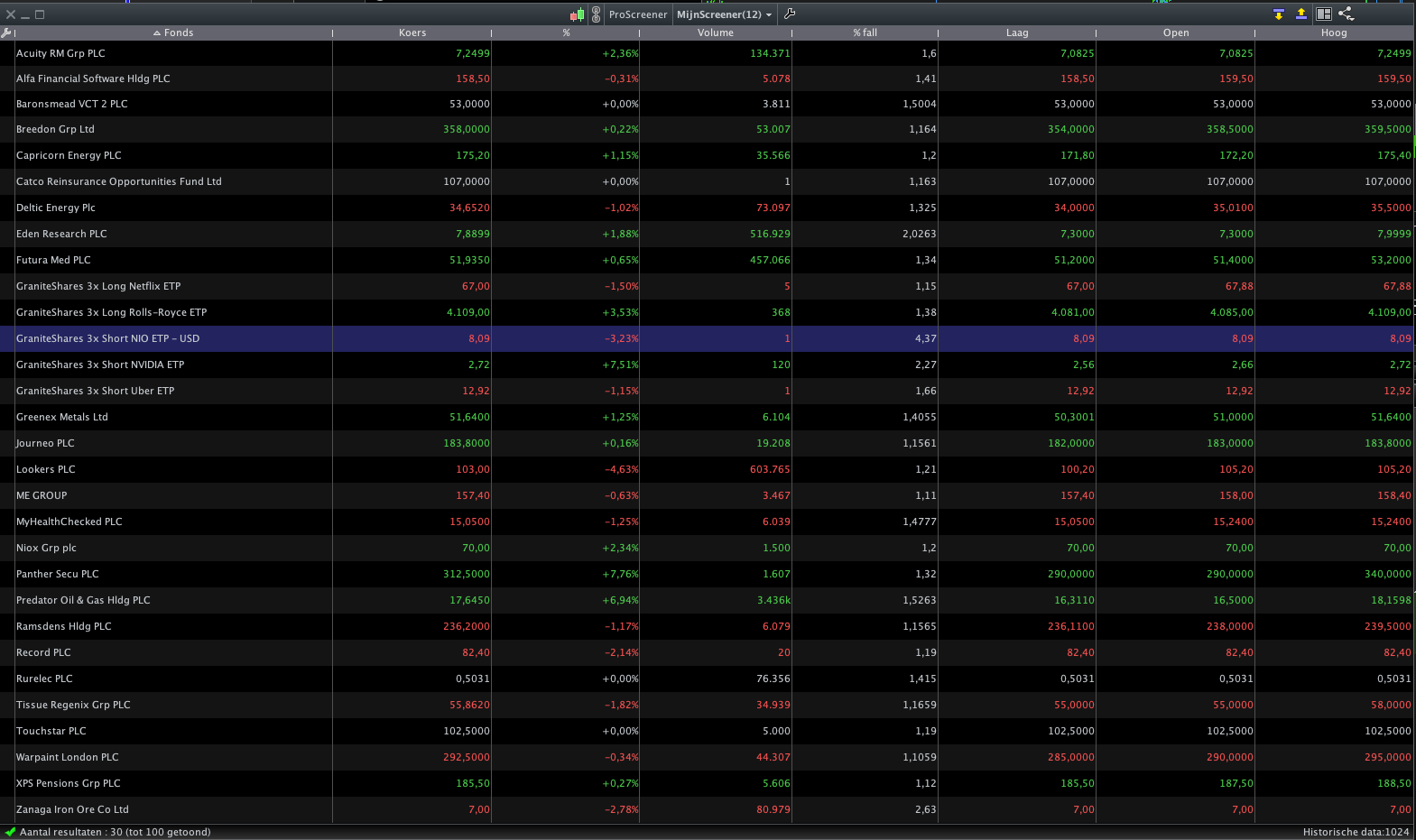The image size is (1416, 840).
Task: Select Tissue Regenix Grp PLC row
Action: pyautogui.click(x=707, y=705)
